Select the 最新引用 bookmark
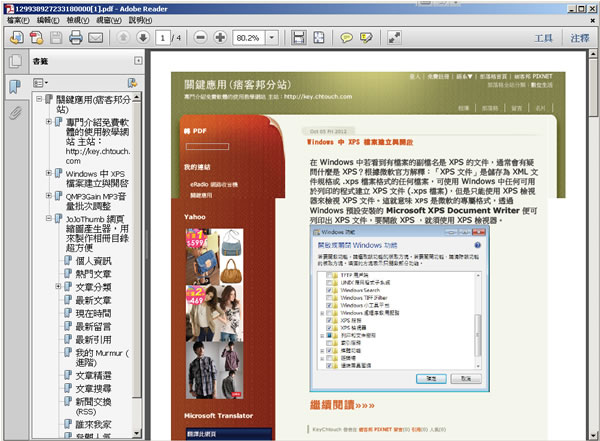 tap(93, 340)
